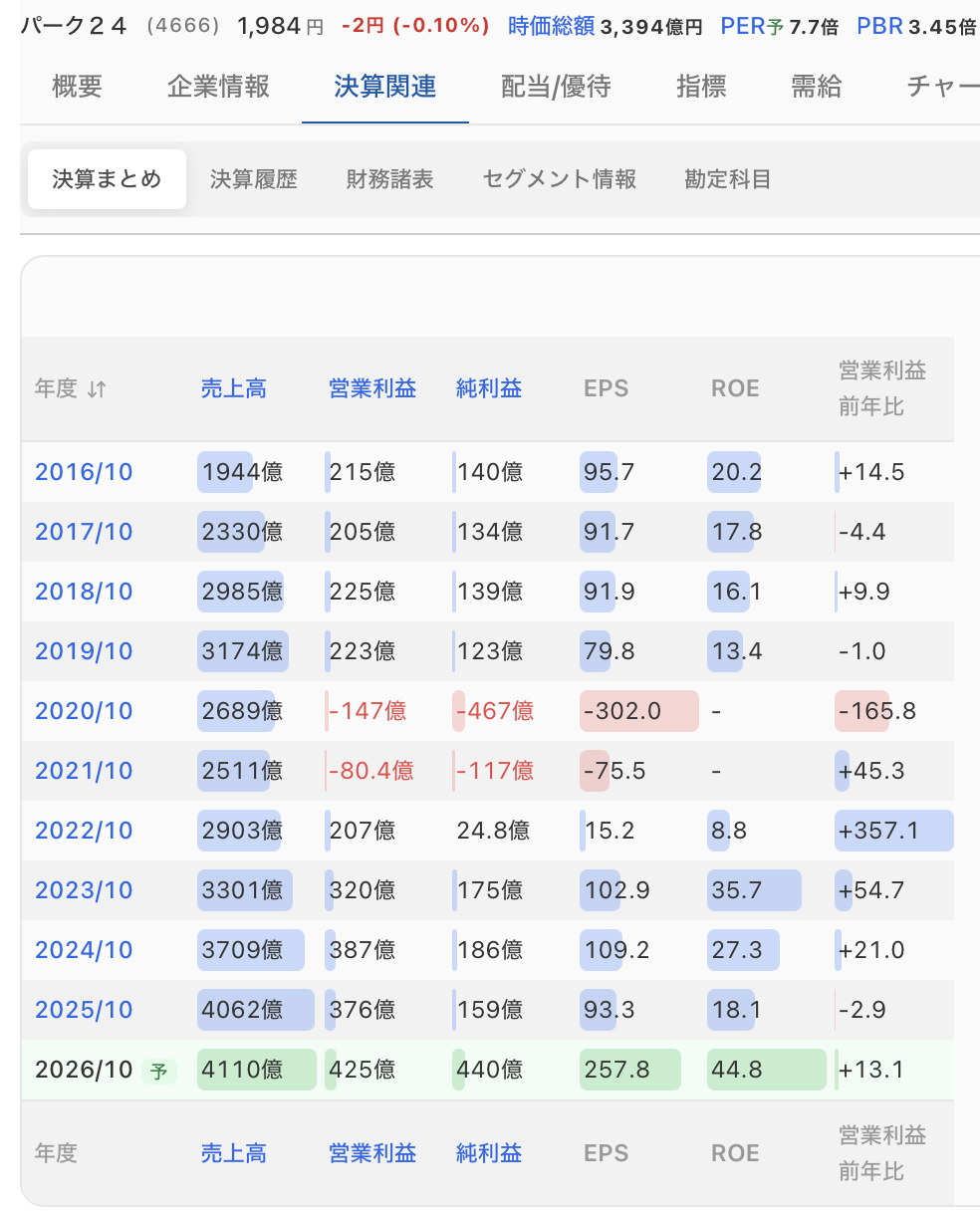This screenshot has width=980, height=1213.
Task: Click the green 予 mark next to PER
Action: [775, 27]
